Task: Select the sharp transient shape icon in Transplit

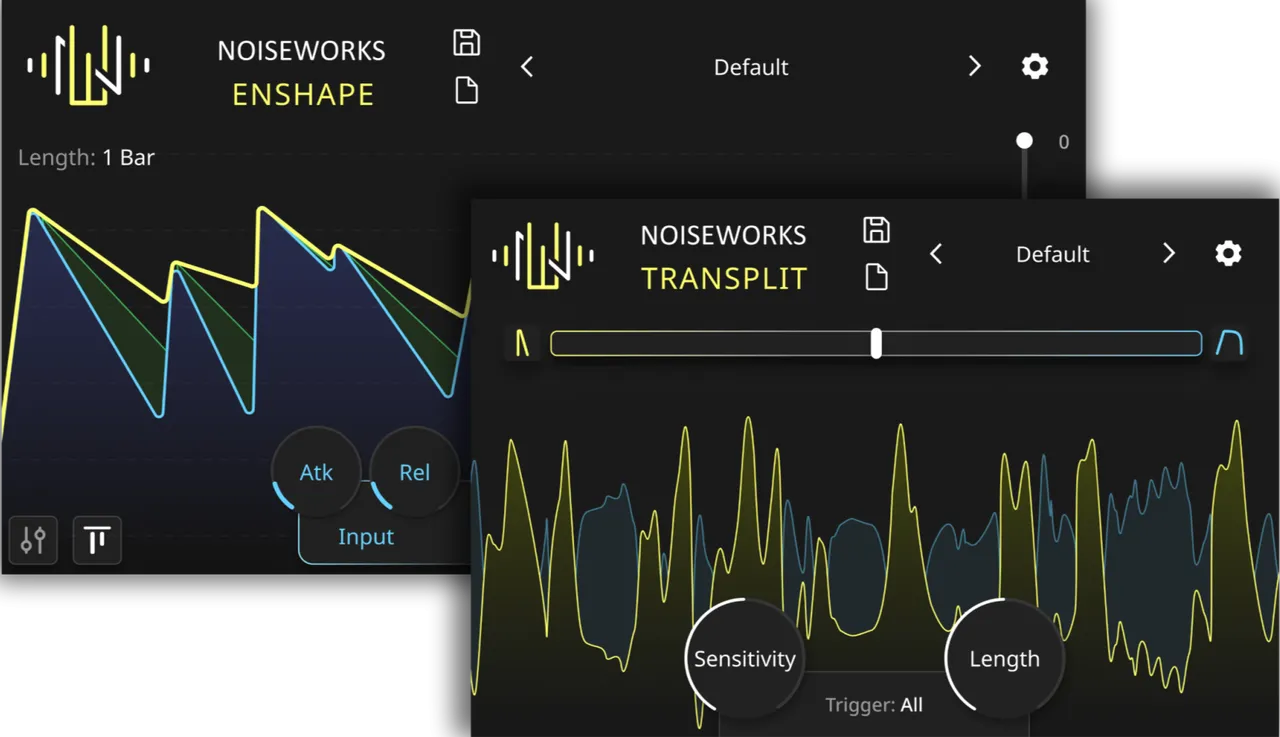Action: tap(521, 344)
